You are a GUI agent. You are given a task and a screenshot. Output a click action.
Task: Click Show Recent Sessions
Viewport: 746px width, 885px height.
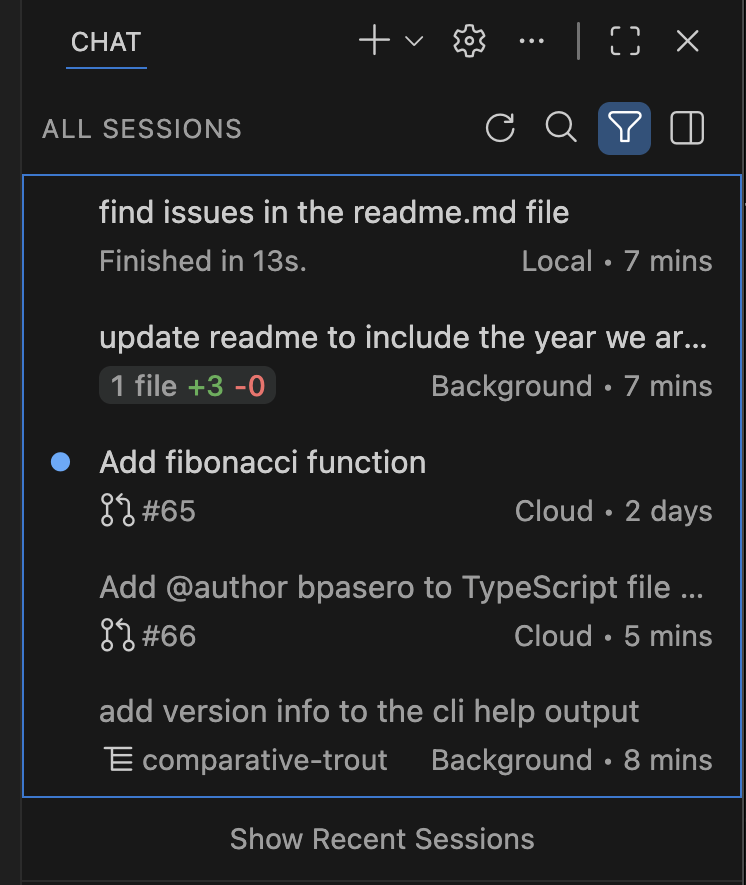point(381,839)
